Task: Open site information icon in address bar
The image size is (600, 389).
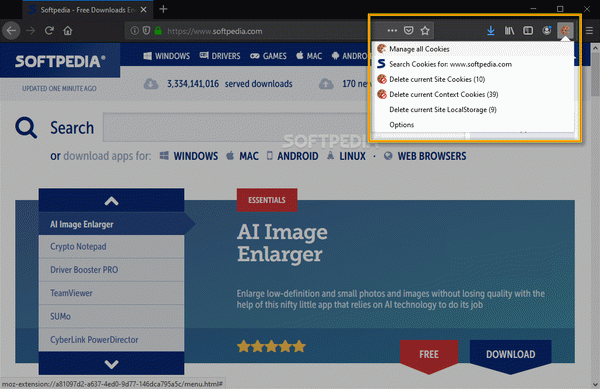Action: (134, 31)
